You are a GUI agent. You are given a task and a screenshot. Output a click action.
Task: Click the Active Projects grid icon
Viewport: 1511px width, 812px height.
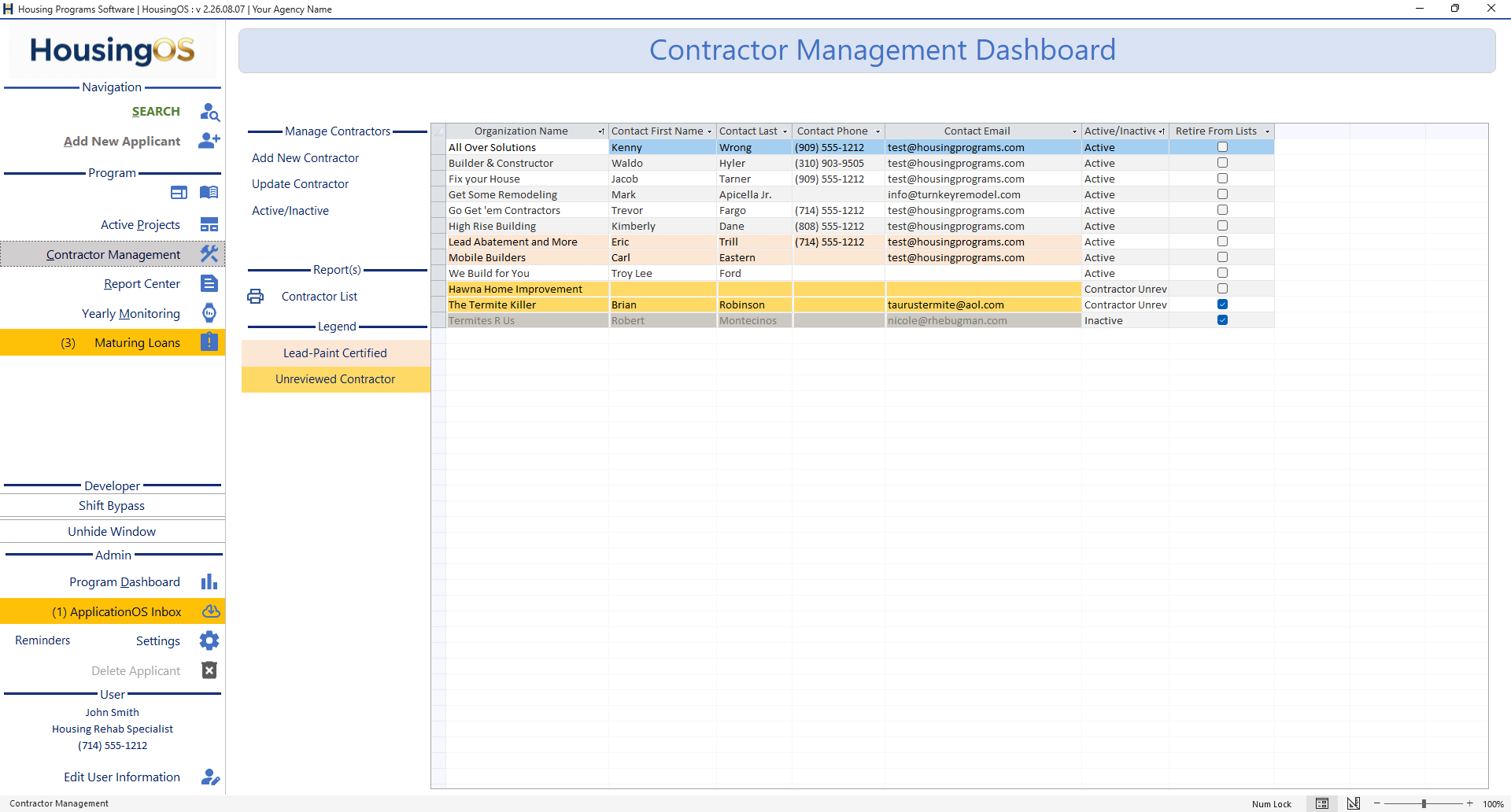coord(209,225)
